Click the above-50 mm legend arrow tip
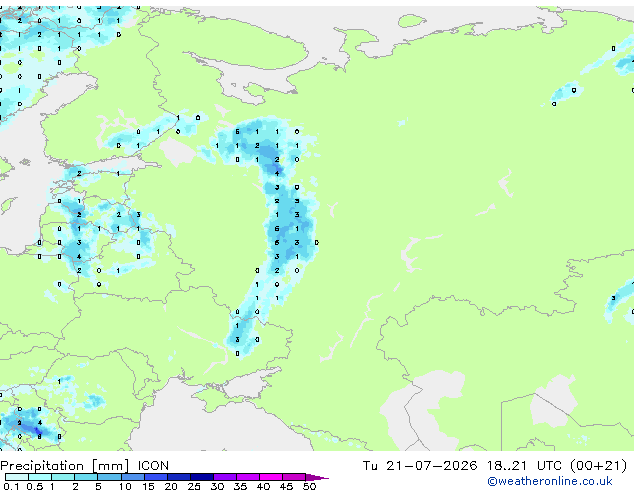The width and height of the screenshot is (634, 490). (317, 477)
